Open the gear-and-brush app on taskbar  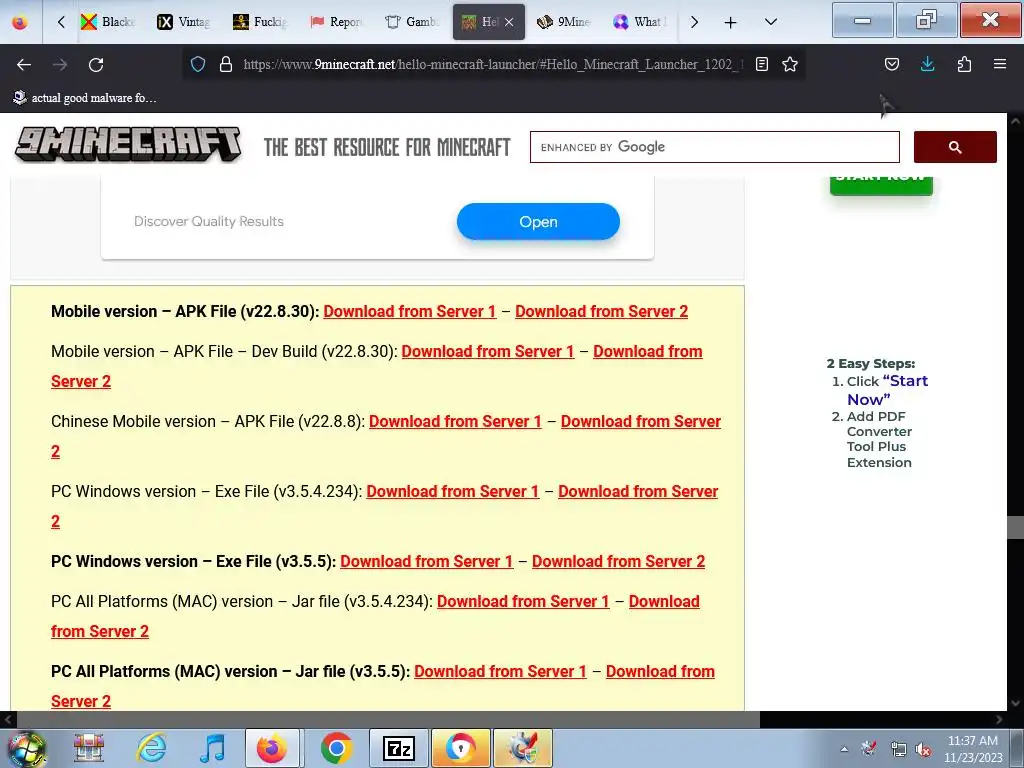click(523, 748)
